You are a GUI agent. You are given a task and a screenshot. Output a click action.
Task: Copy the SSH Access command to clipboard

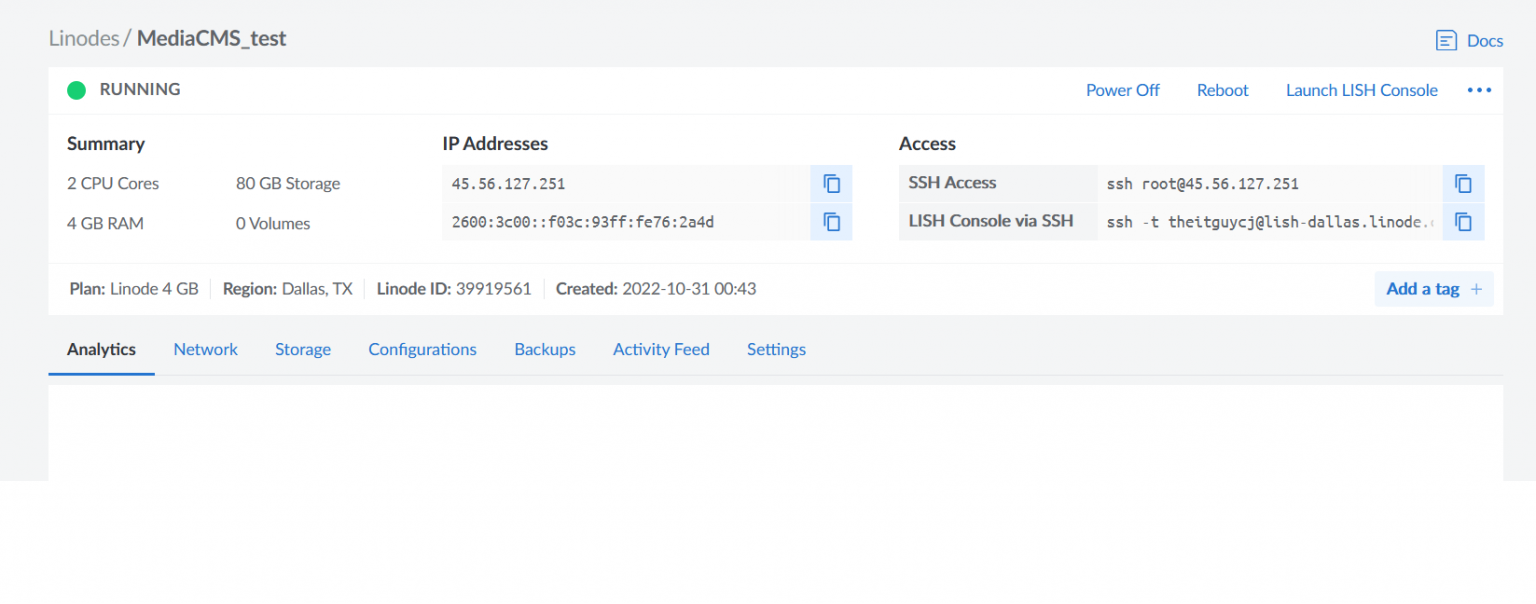click(1463, 183)
